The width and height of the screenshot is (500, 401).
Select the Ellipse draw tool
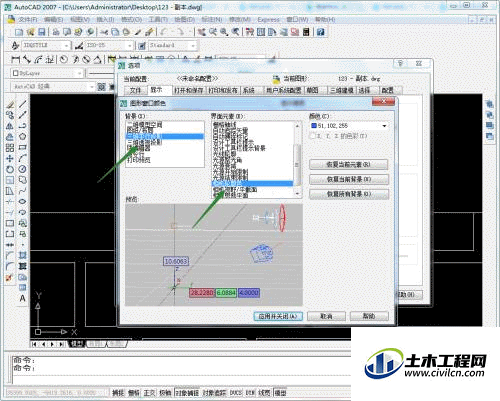(22, 201)
